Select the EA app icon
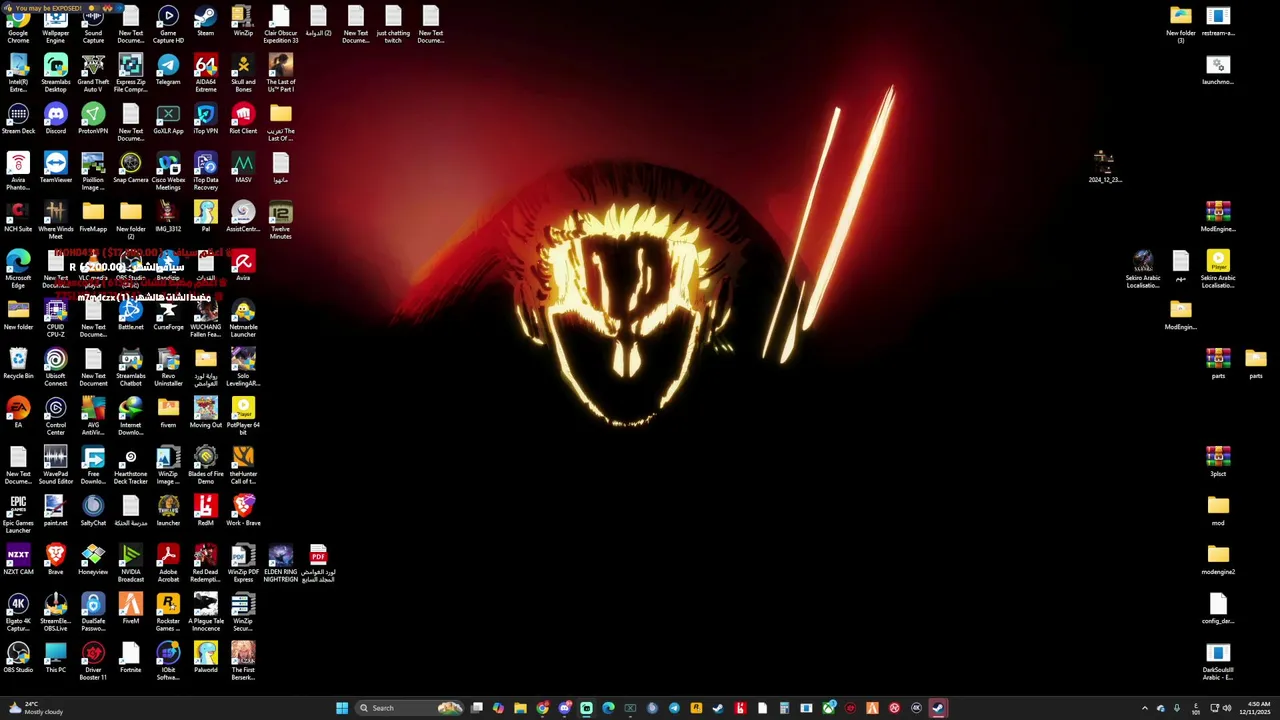 (x=18, y=413)
